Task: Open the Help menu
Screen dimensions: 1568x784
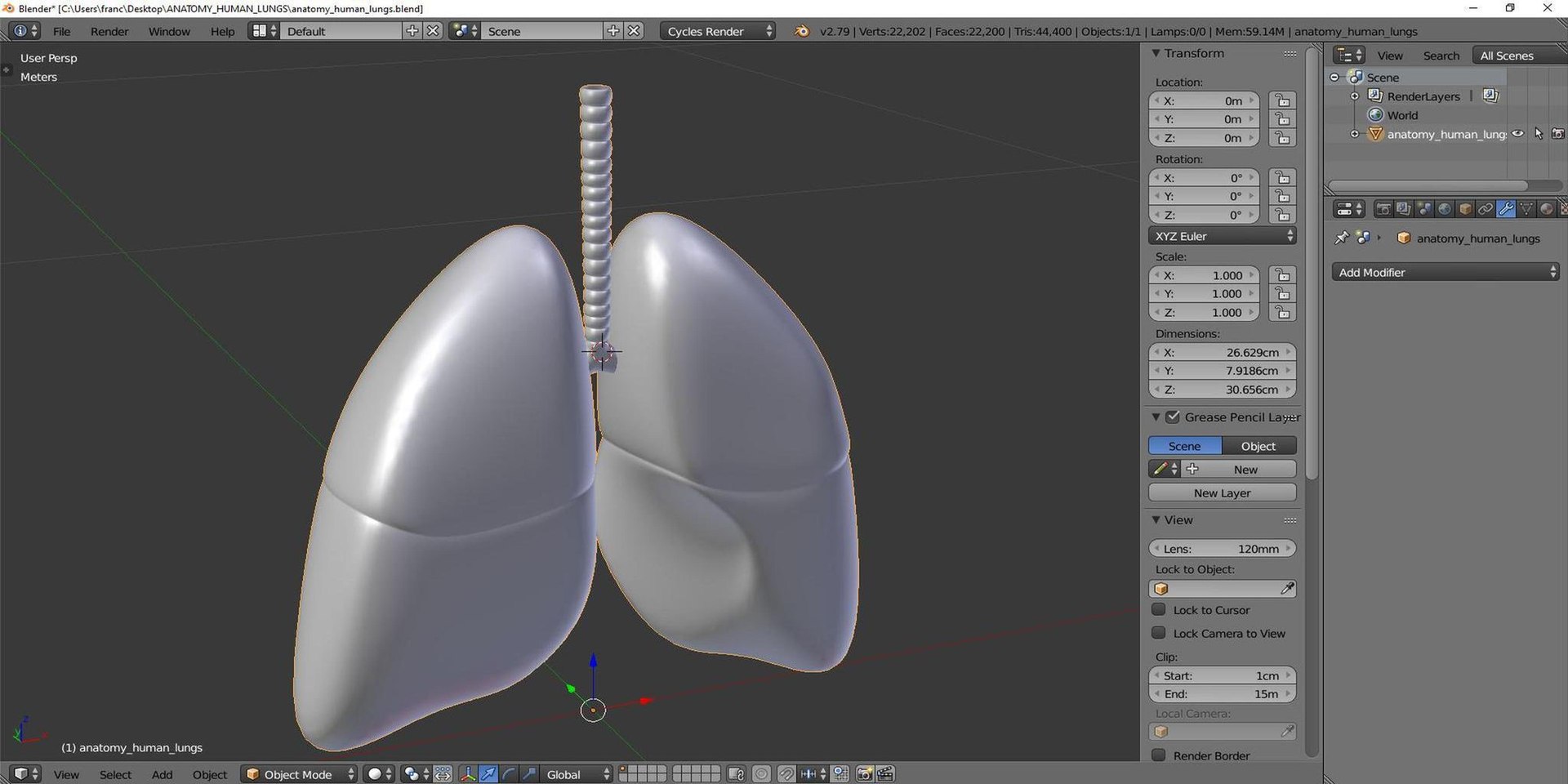Action: coord(222,31)
